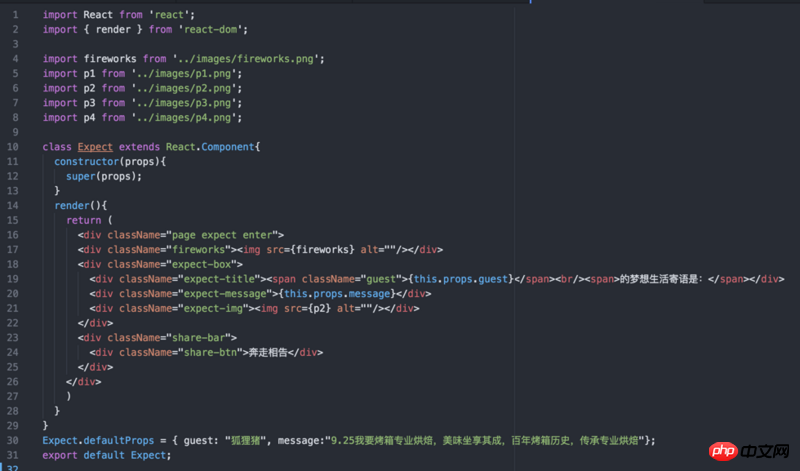Click the 9.25我要烤箱专业烘焙 message string
Screen dimensions: 800x471
(x=487, y=440)
